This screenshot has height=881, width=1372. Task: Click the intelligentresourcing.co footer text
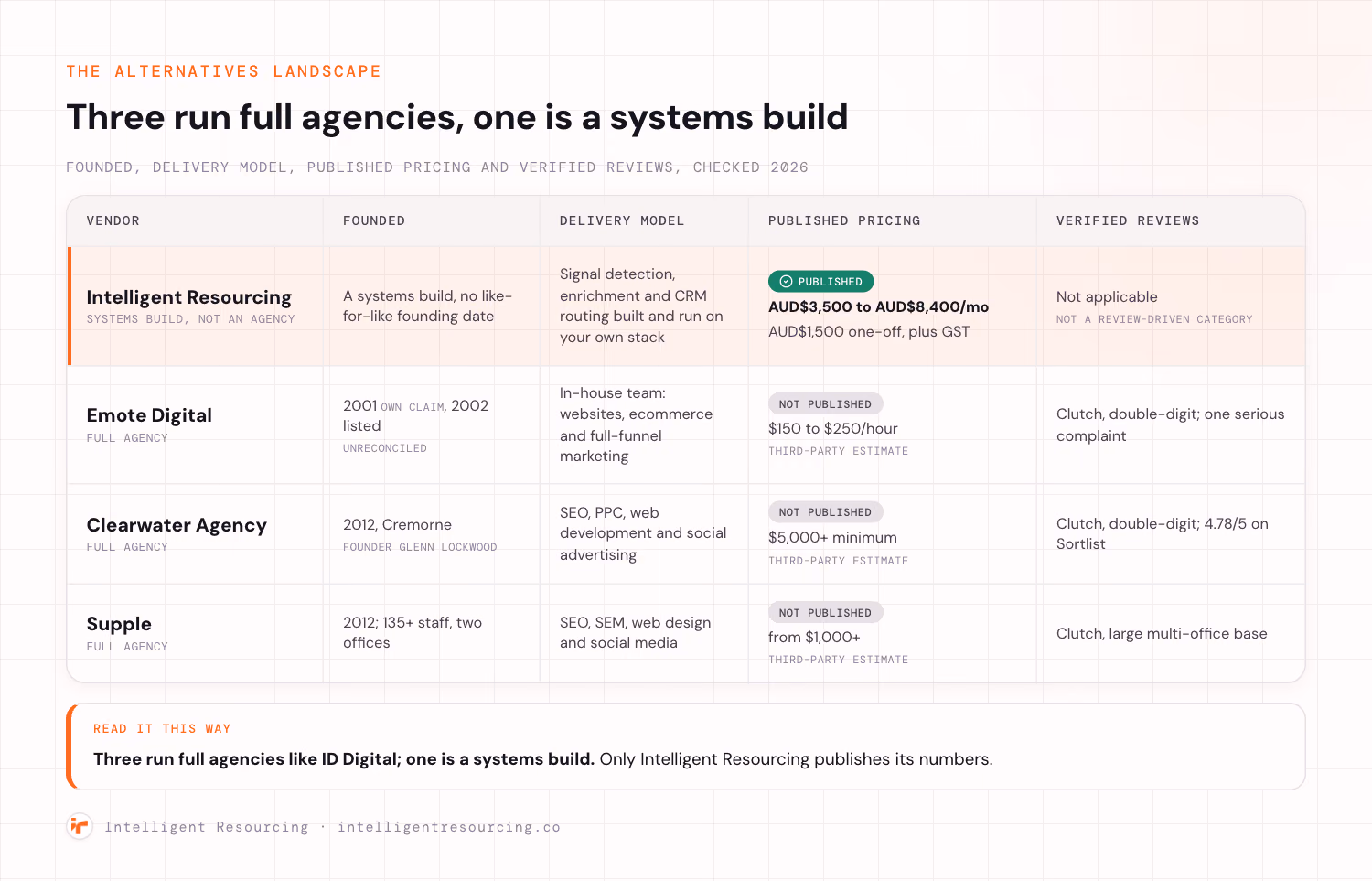(448, 827)
